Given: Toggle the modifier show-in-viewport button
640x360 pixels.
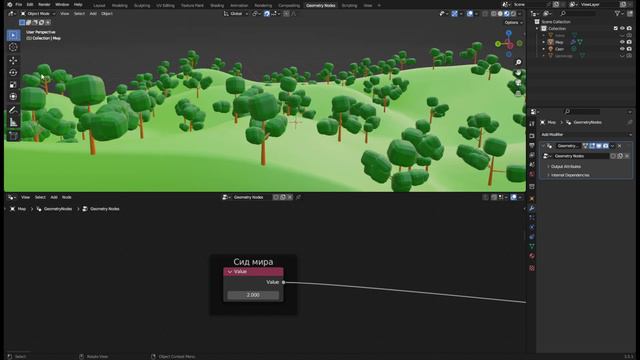Looking at the screenshot, I should (599, 146).
